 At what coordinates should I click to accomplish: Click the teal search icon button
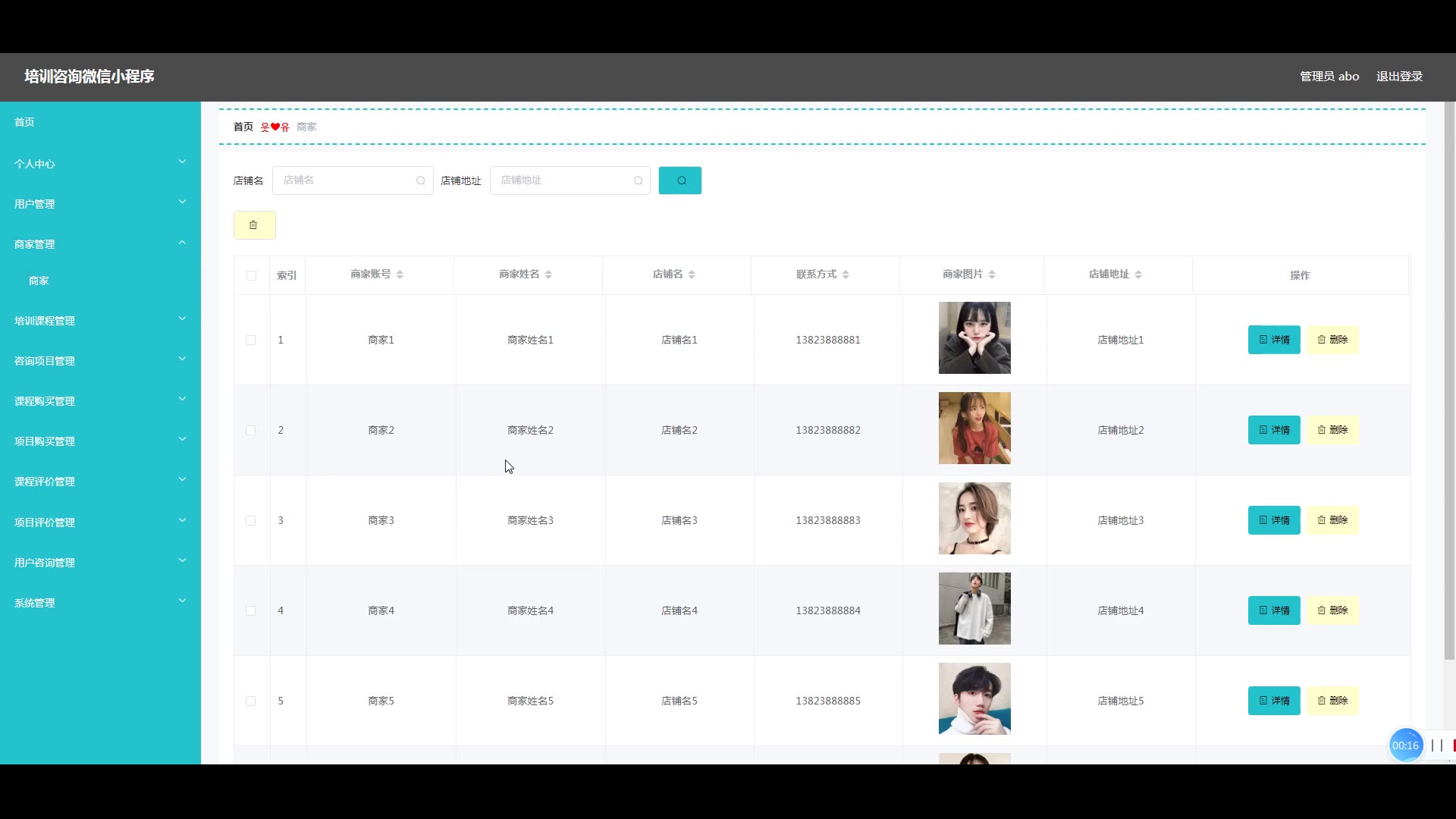(x=679, y=180)
